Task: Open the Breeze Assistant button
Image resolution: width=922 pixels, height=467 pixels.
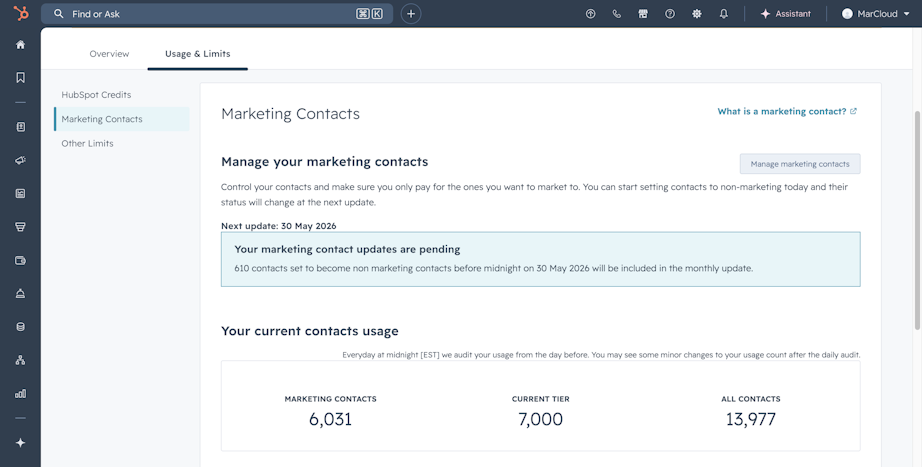Action: pyautogui.click(x=785, y=14)
